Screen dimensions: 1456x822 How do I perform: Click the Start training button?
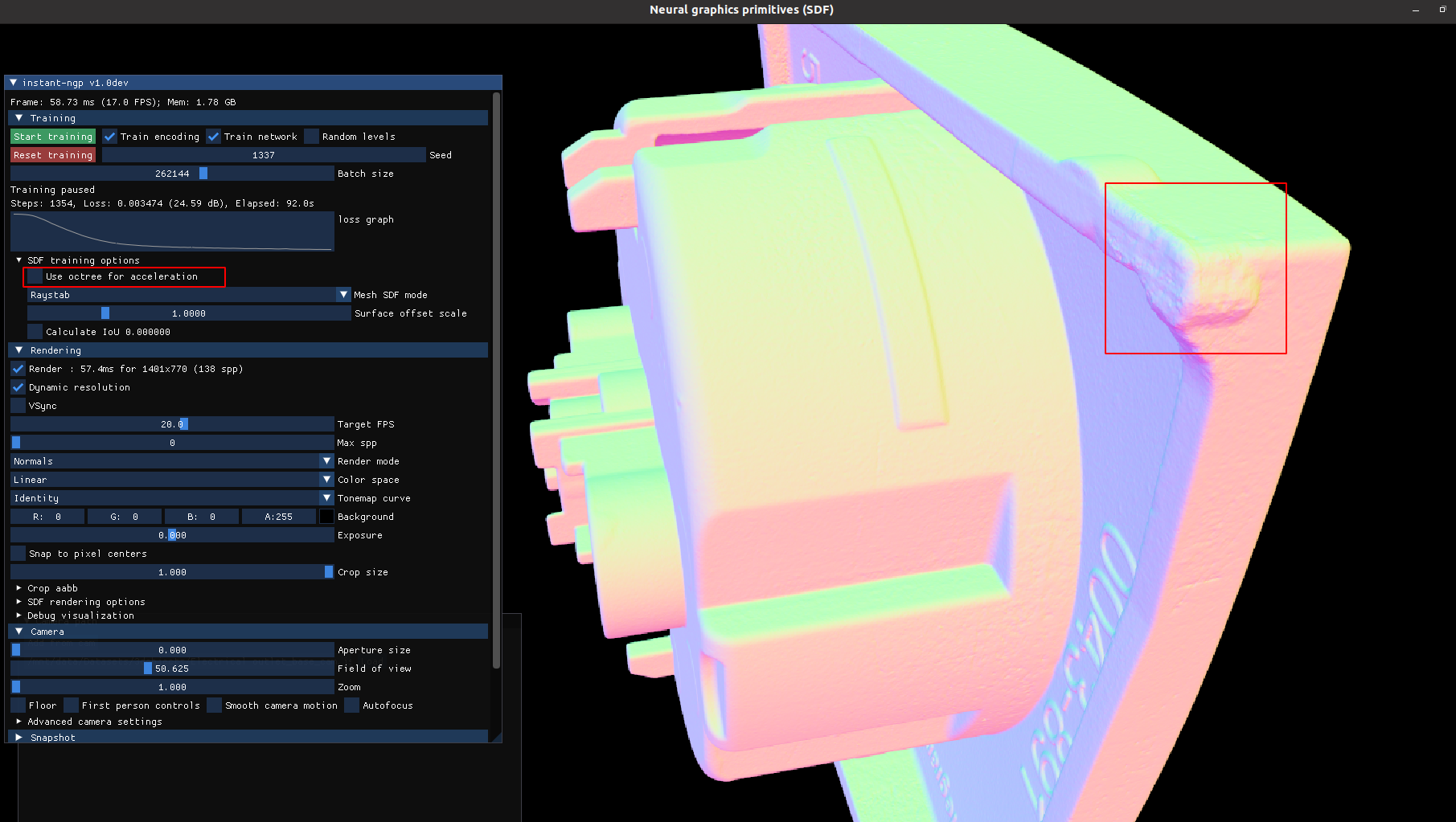[x=52, y=136]
